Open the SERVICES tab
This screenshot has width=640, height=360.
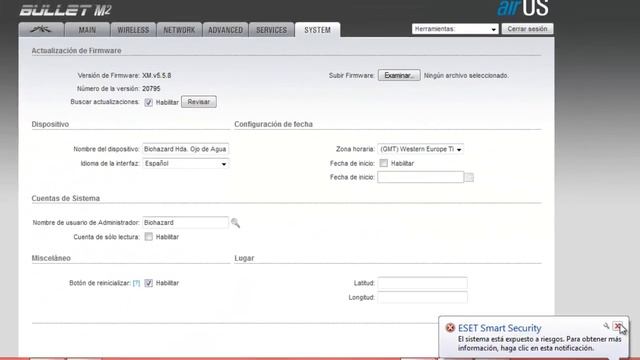pos(271,30)
